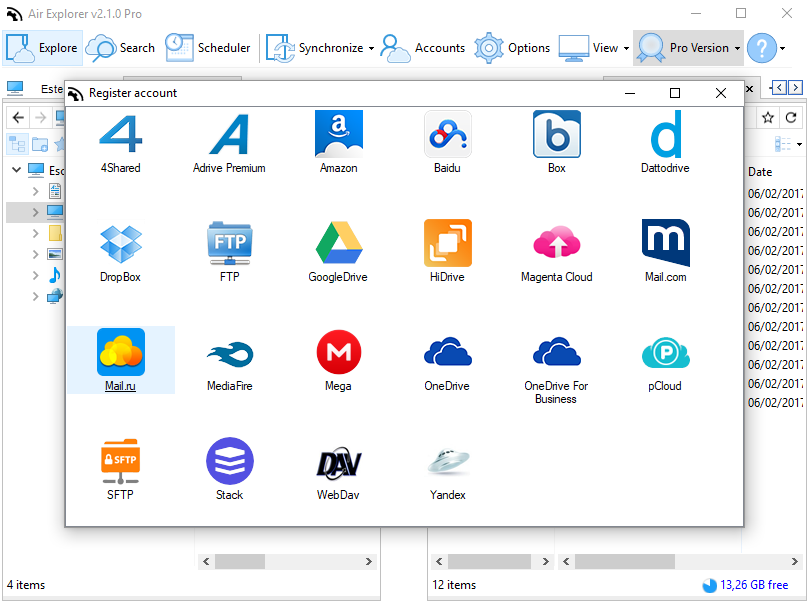The height and width of the screenshot is (603, 808).
Task: Click the '4 items' status text
Action: coord(26,585)
